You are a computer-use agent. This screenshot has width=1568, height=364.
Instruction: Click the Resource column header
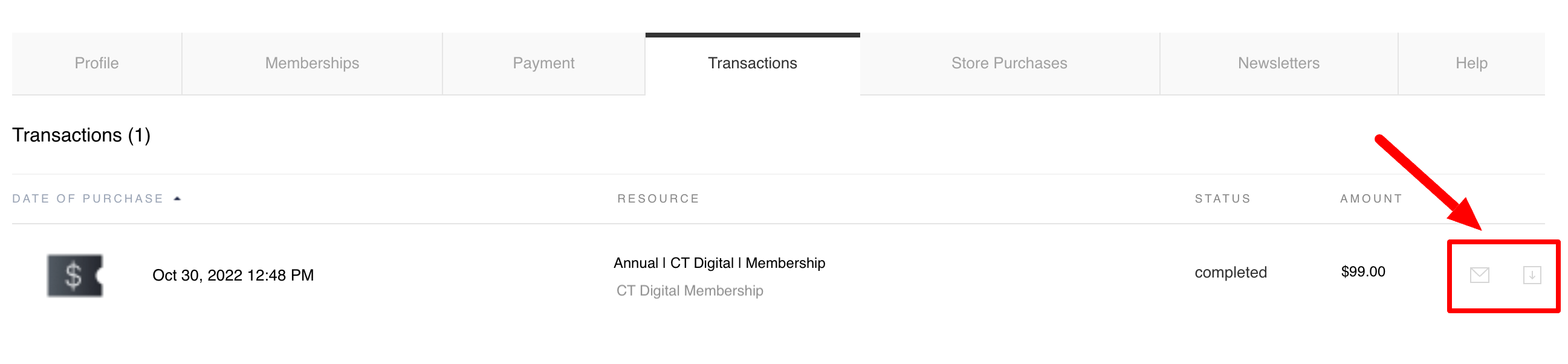click(658, 198)
